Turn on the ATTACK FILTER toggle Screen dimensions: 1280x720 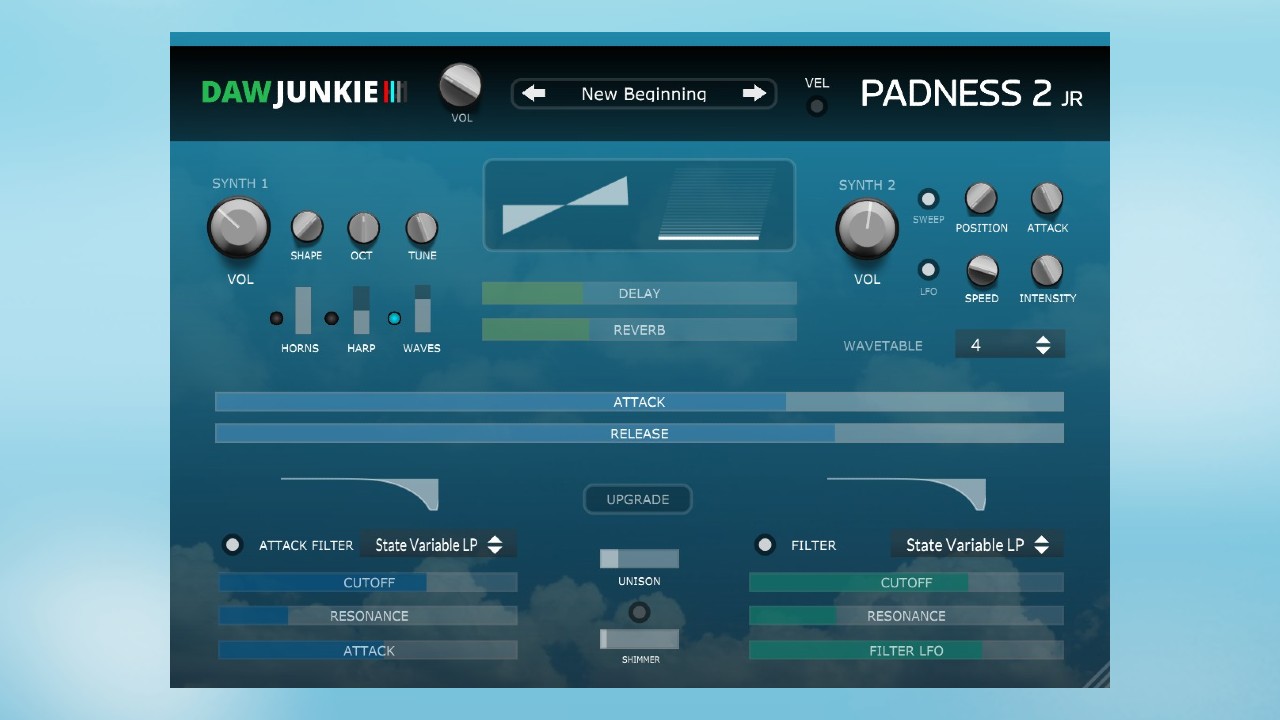tap(232, 545)
